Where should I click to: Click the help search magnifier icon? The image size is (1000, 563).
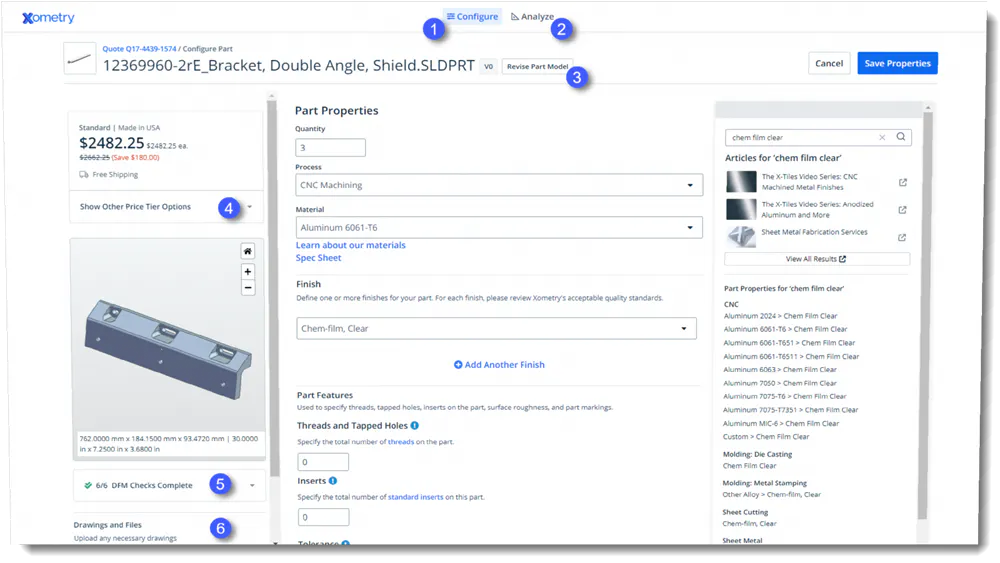pyautogui.click(x=901, y=136)
